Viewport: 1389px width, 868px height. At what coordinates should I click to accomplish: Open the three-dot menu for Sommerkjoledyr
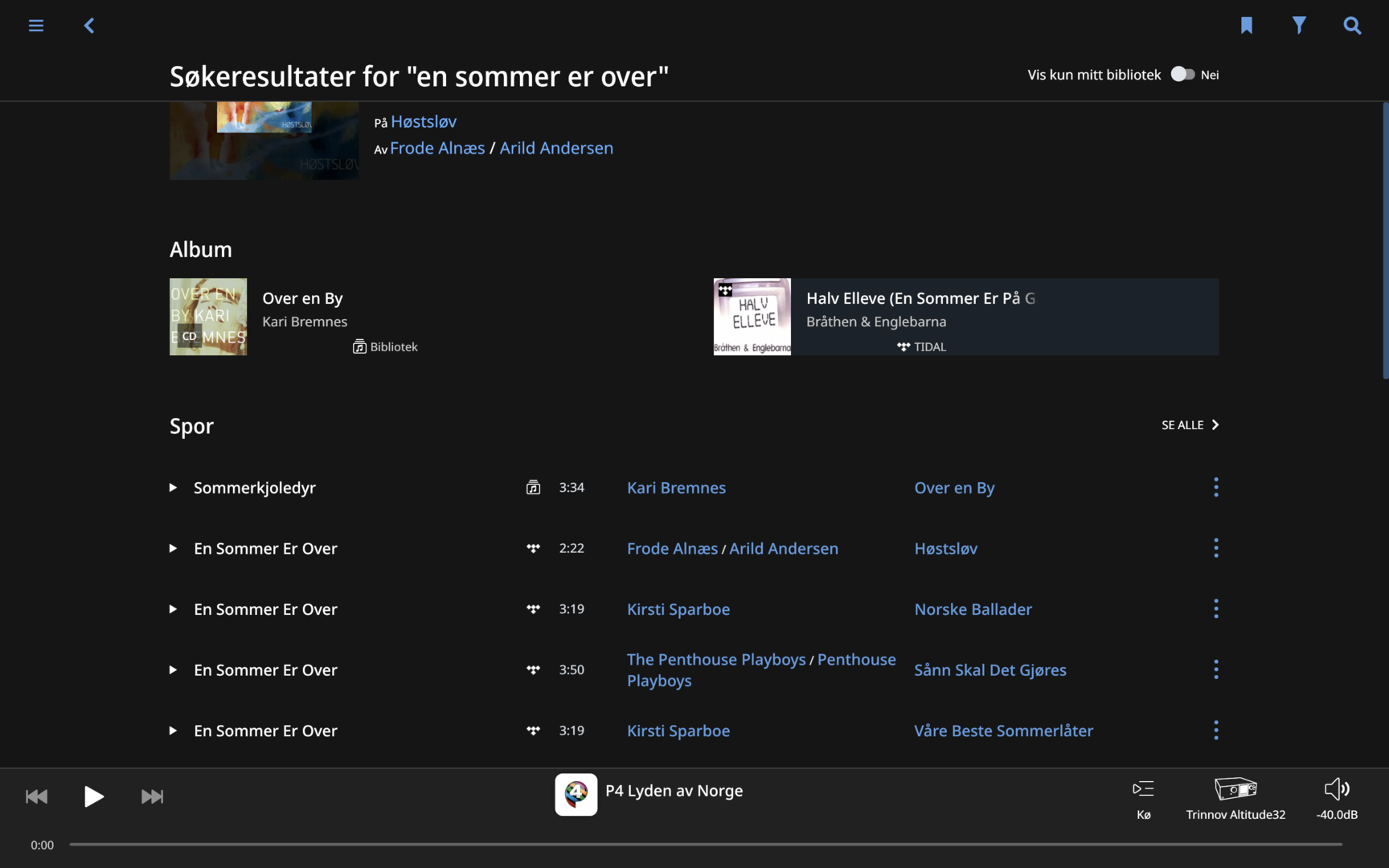coord(1216,487)
